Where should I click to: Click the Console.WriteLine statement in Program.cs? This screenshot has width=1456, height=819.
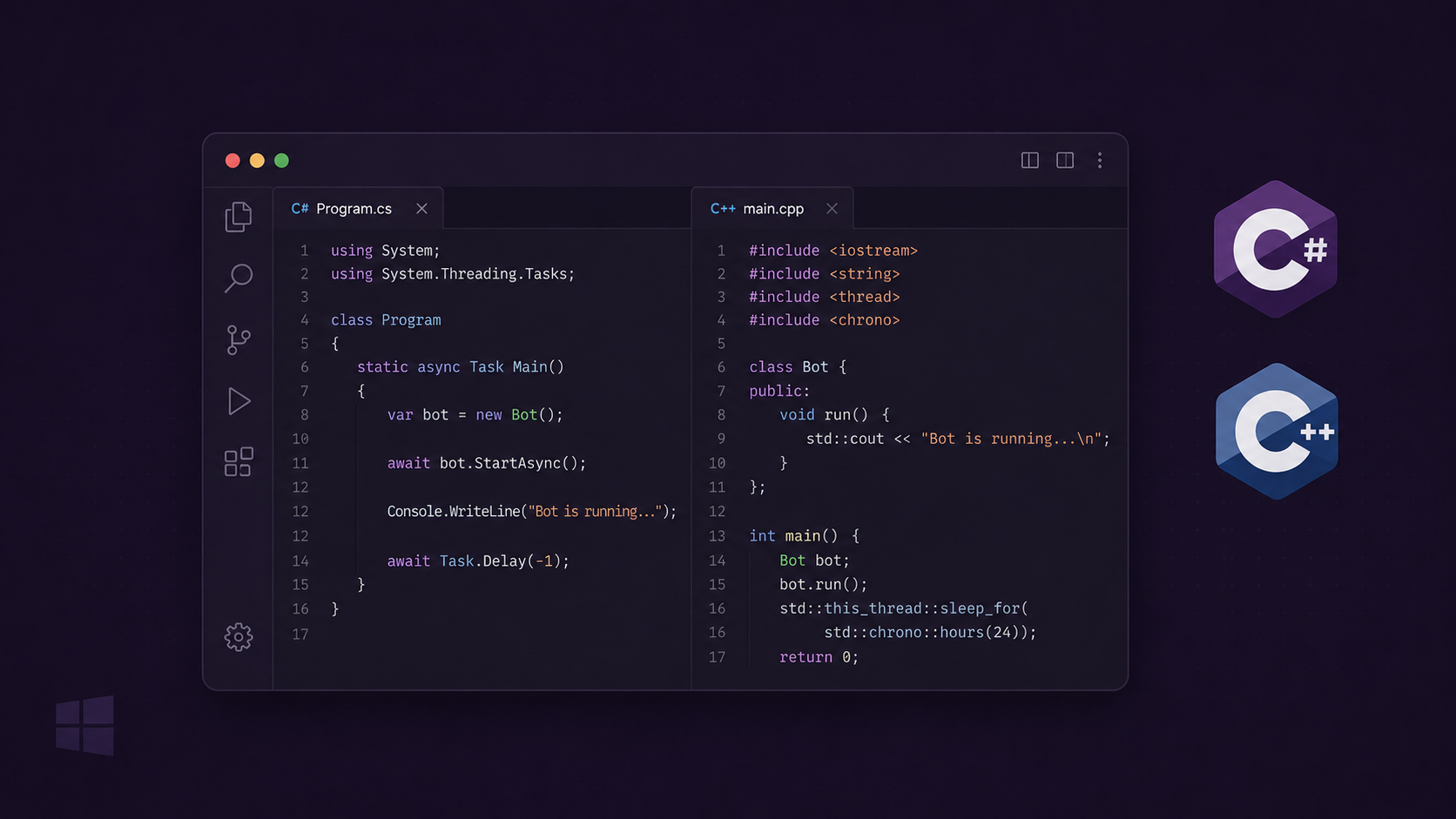click(532, 512)
